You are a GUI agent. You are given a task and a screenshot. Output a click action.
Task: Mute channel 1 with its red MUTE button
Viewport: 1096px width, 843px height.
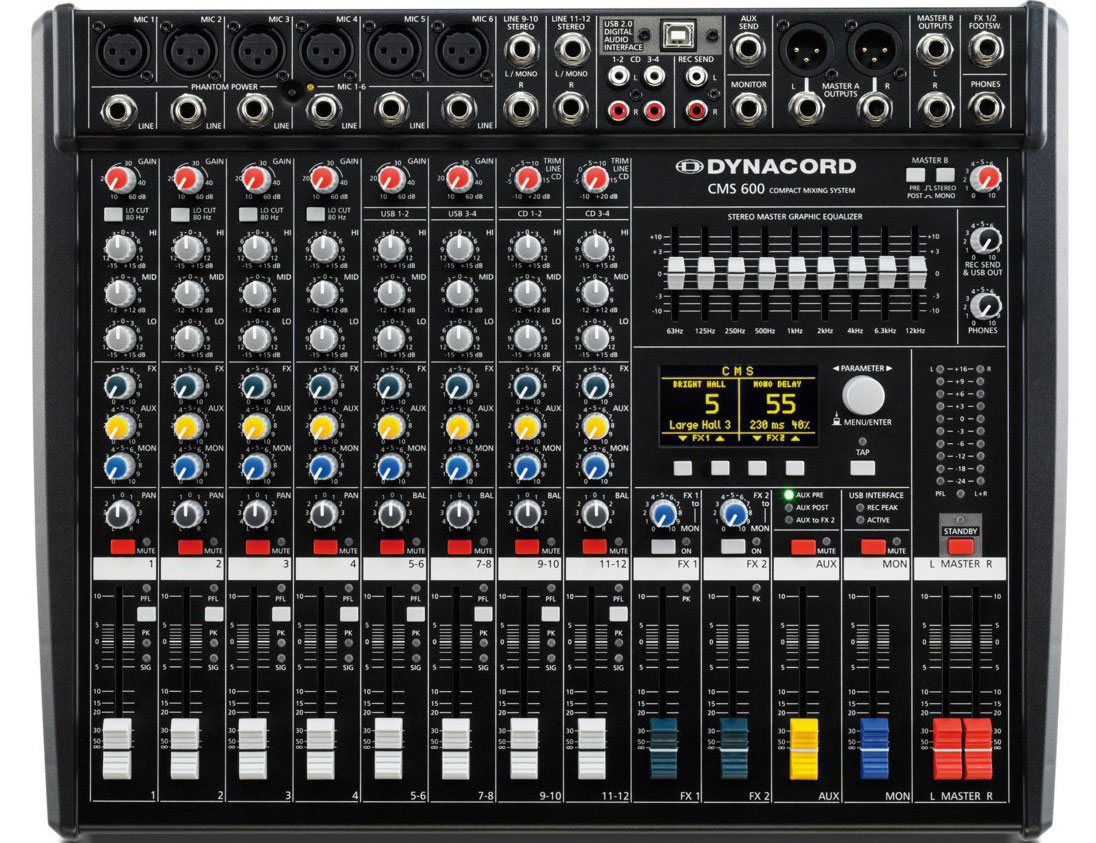[122, 547]
